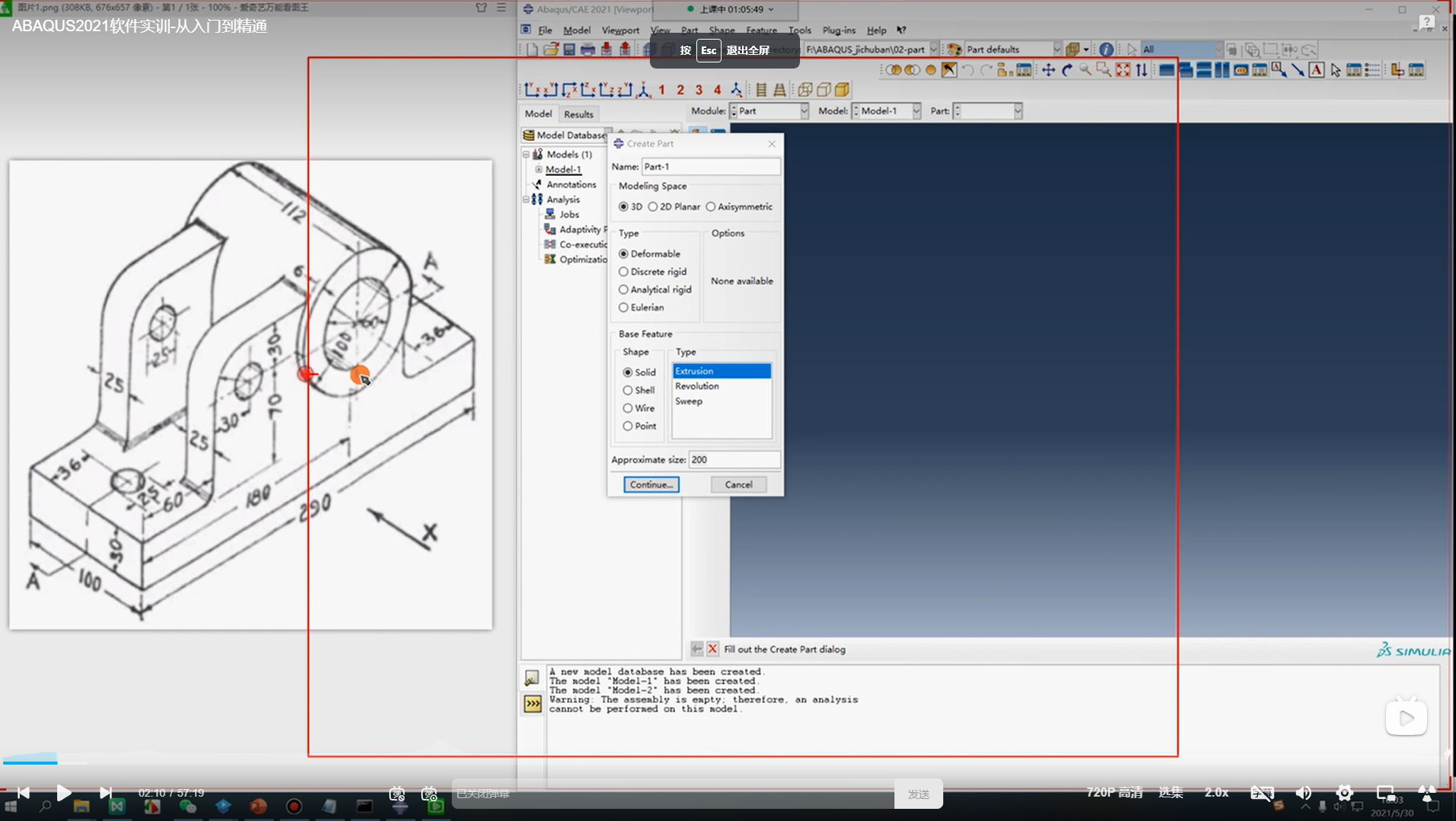The image size is (1456, 821).
Task: Cancel the Create Part dialog
Action: pyautogui.click(x=738, y=484)
